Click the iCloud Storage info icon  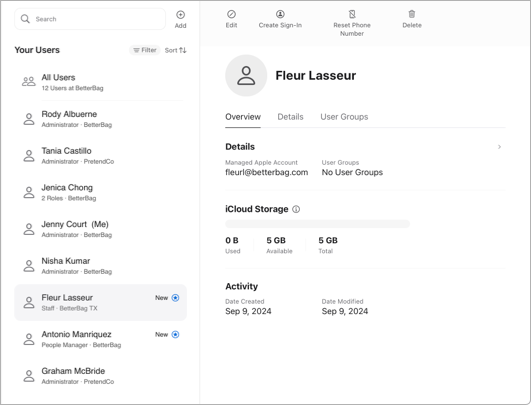[x=296, y=209]
